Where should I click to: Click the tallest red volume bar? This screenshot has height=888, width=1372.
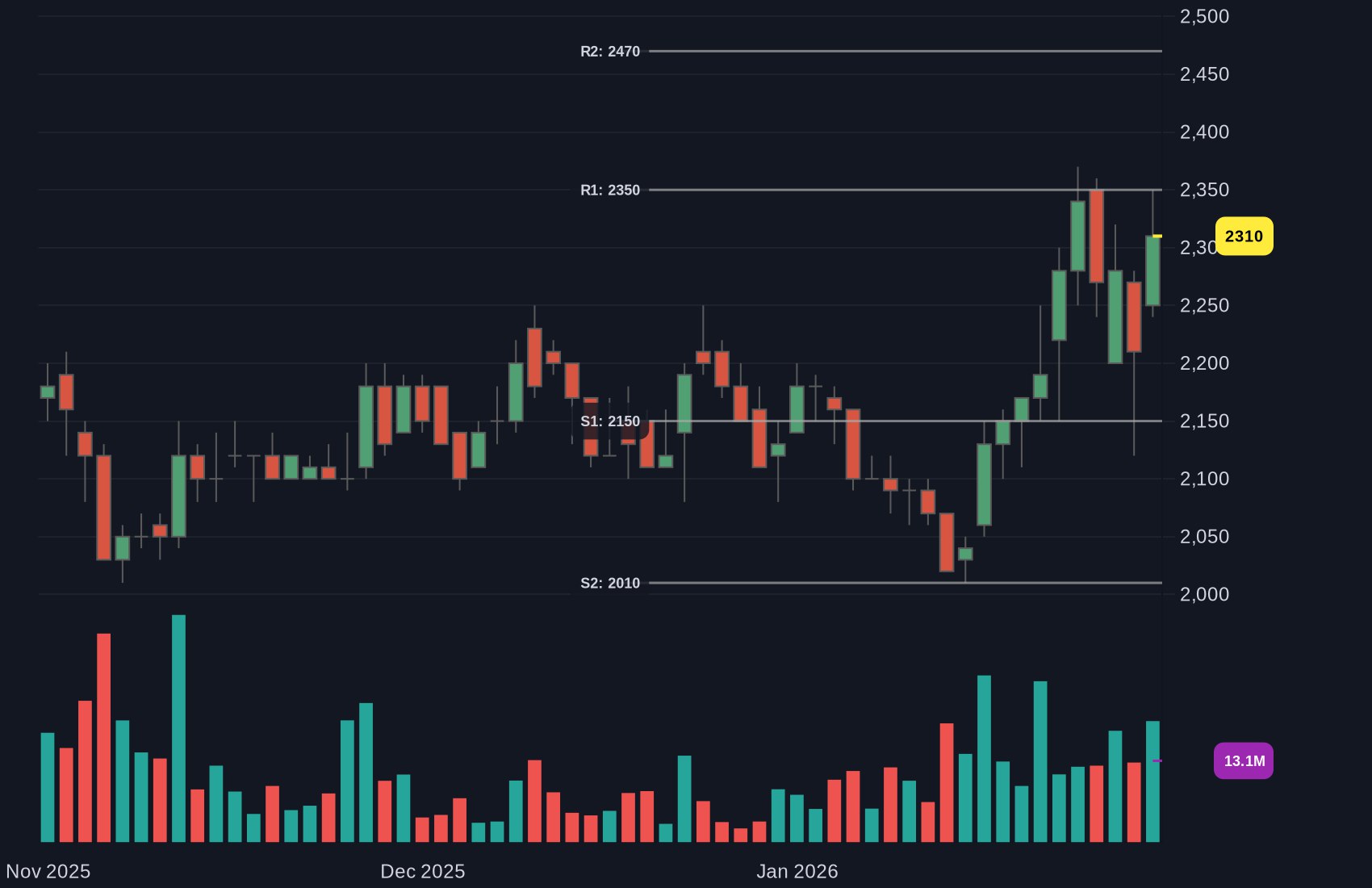(x=104, y=738)
